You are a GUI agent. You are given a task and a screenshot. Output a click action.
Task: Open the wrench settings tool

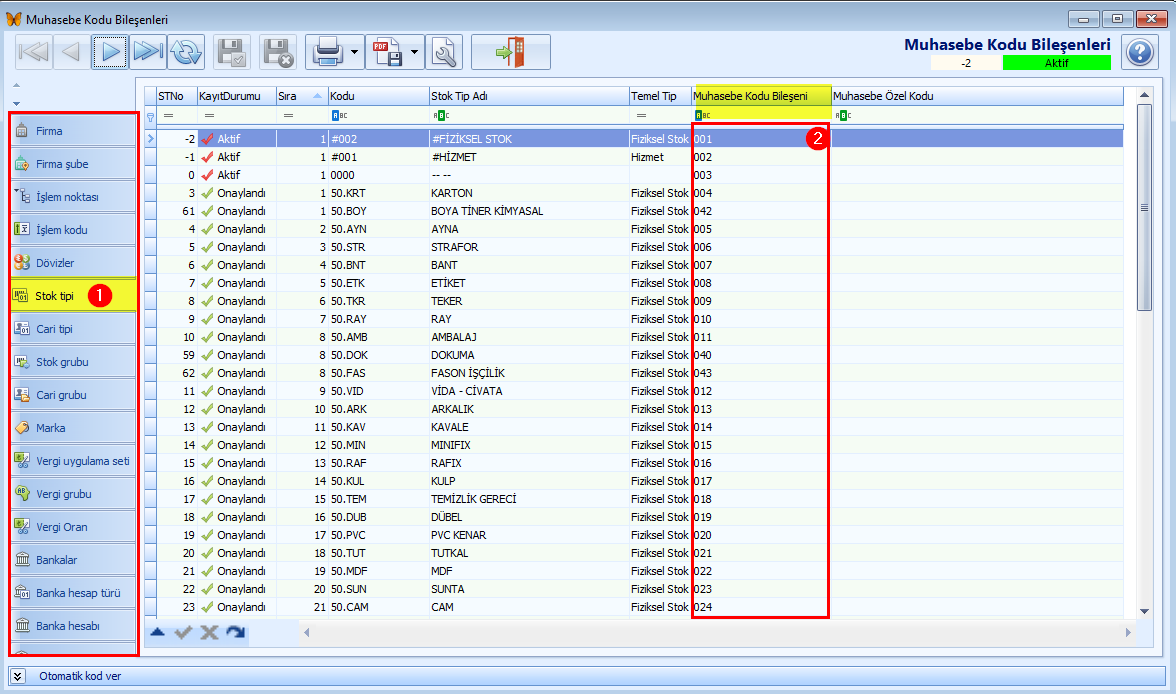444,52
